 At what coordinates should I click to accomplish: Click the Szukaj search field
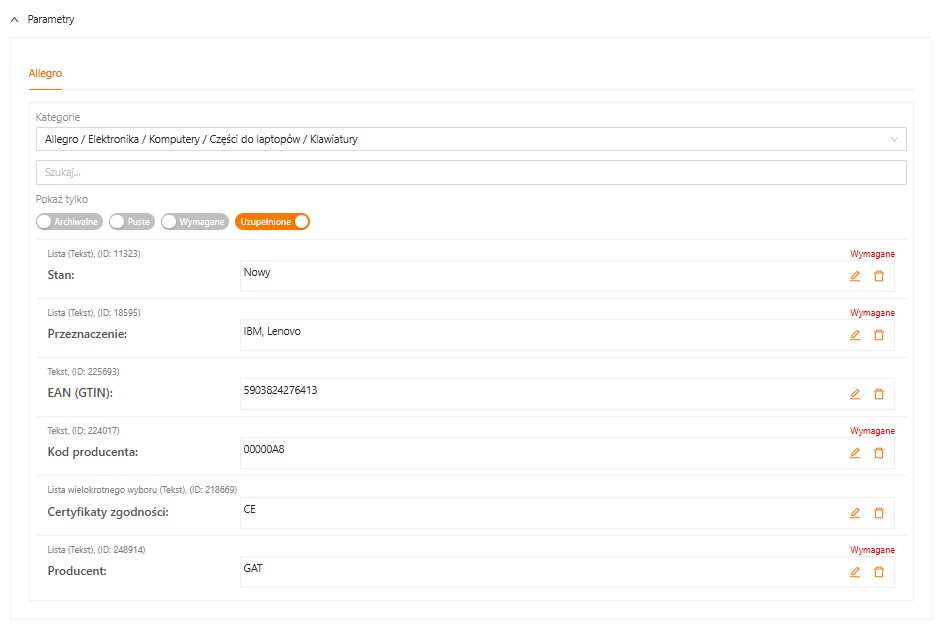pos(470,172)
